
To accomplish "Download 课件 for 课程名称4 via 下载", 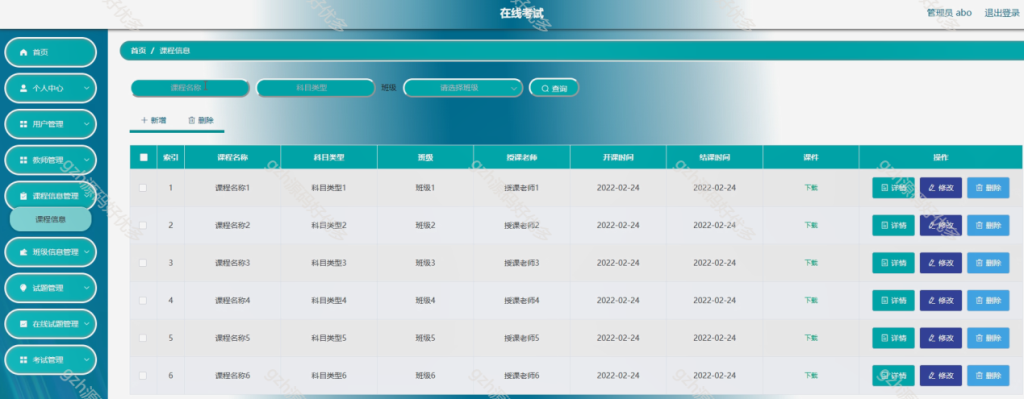I will tap(810, 300).
